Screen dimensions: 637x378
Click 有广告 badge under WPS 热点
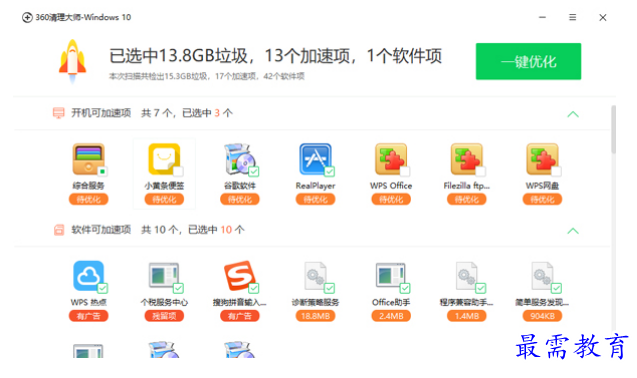[x=89, y=316]
